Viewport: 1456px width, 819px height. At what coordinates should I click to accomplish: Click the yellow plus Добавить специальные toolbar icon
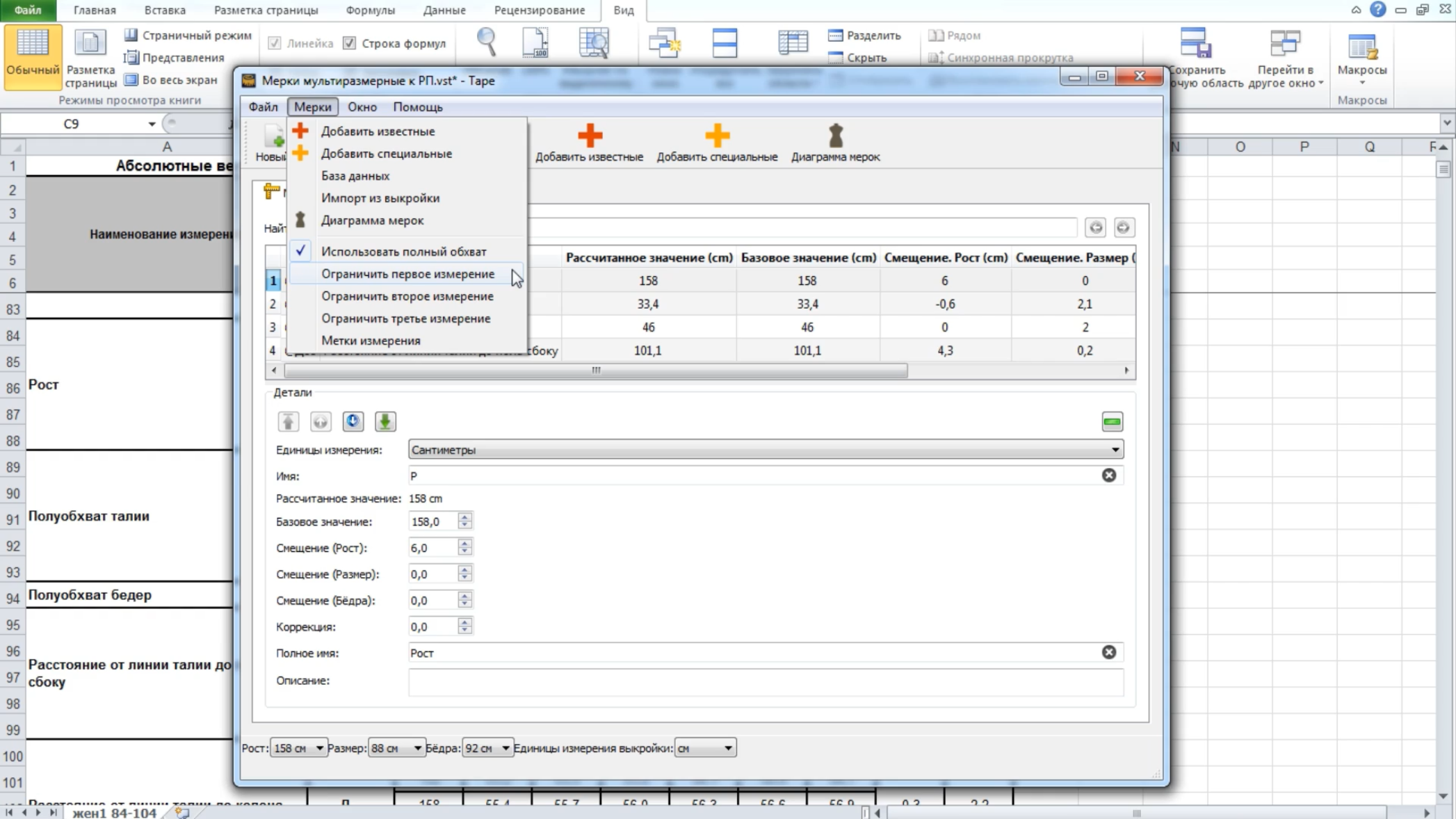717,135
